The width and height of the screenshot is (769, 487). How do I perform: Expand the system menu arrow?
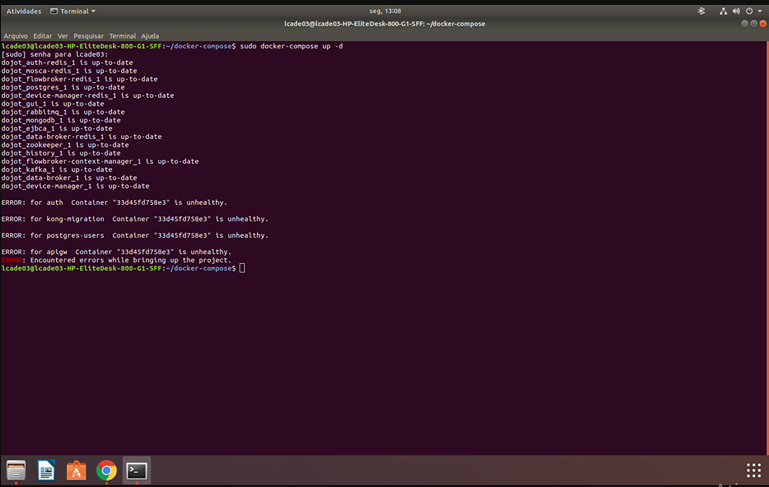click(760, 11)
